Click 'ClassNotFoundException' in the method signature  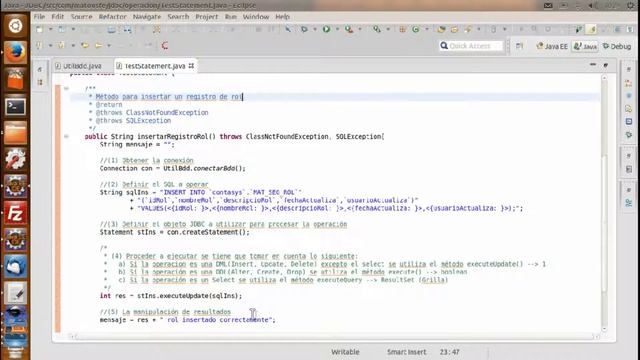point(287,136)
